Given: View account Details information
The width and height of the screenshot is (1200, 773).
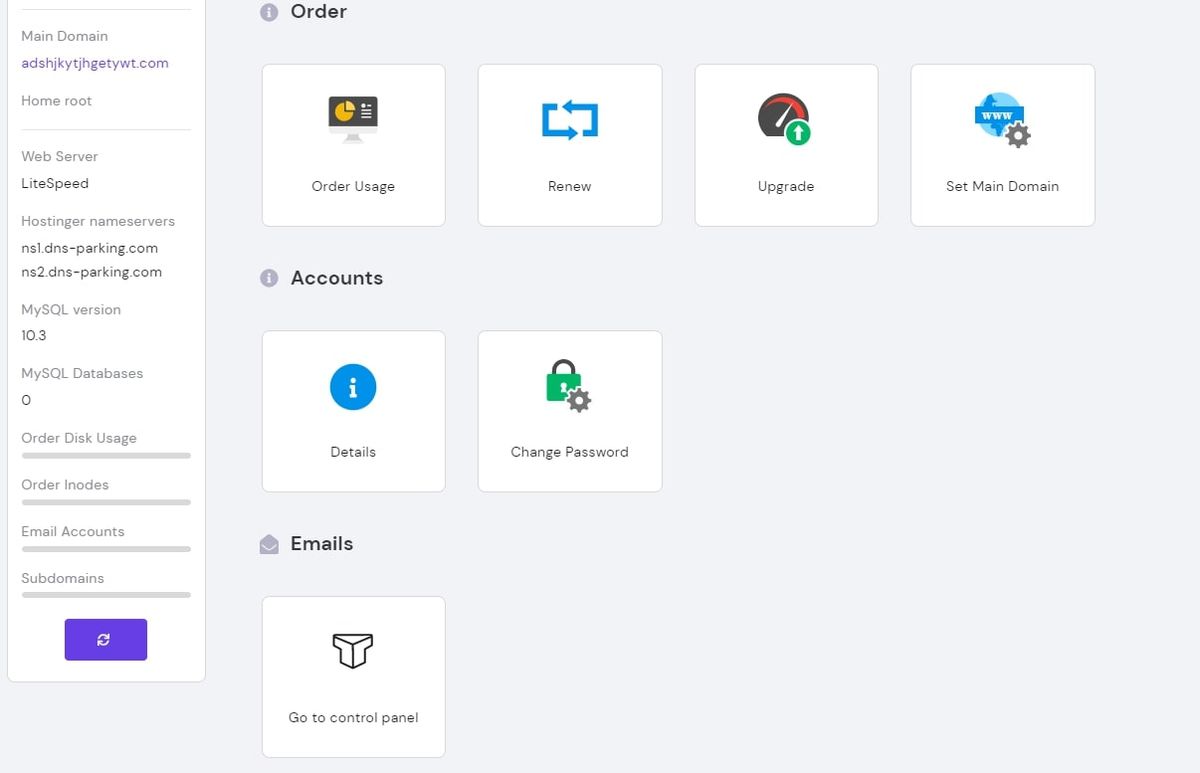Looking at the screenshot, I should [x=353, y=410].
